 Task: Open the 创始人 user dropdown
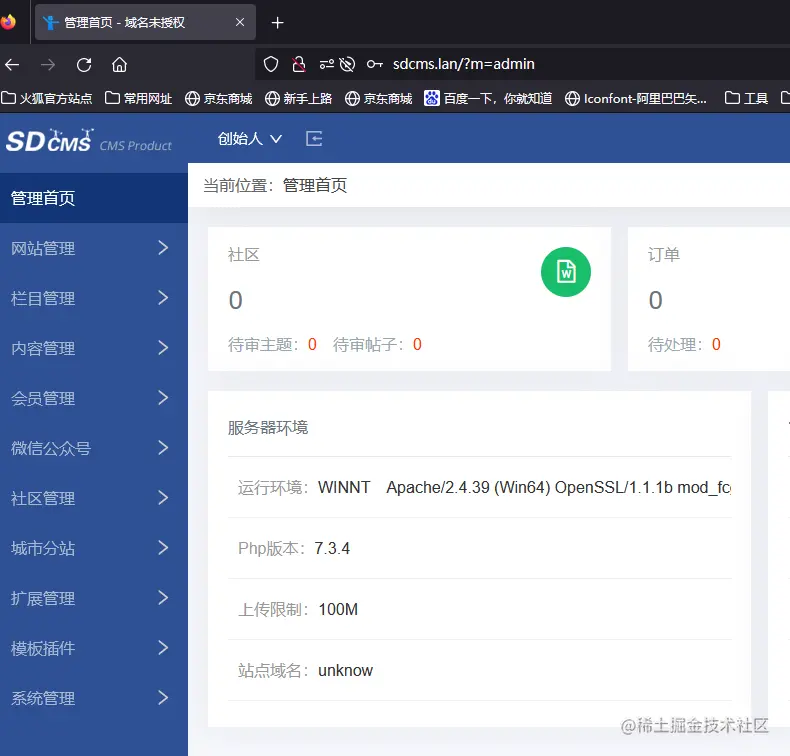click(x=249, y=139)
